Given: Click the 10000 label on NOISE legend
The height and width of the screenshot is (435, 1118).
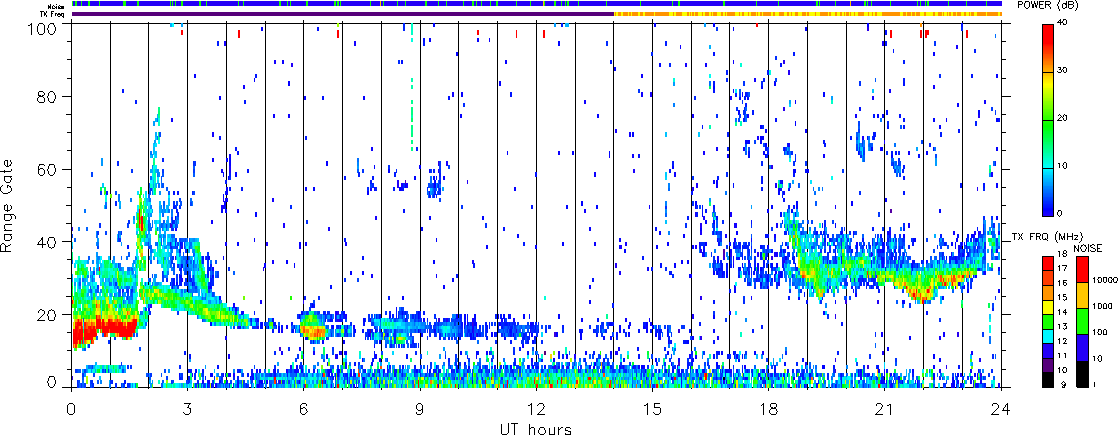Looking at the screenshot, I should 1105,280.
